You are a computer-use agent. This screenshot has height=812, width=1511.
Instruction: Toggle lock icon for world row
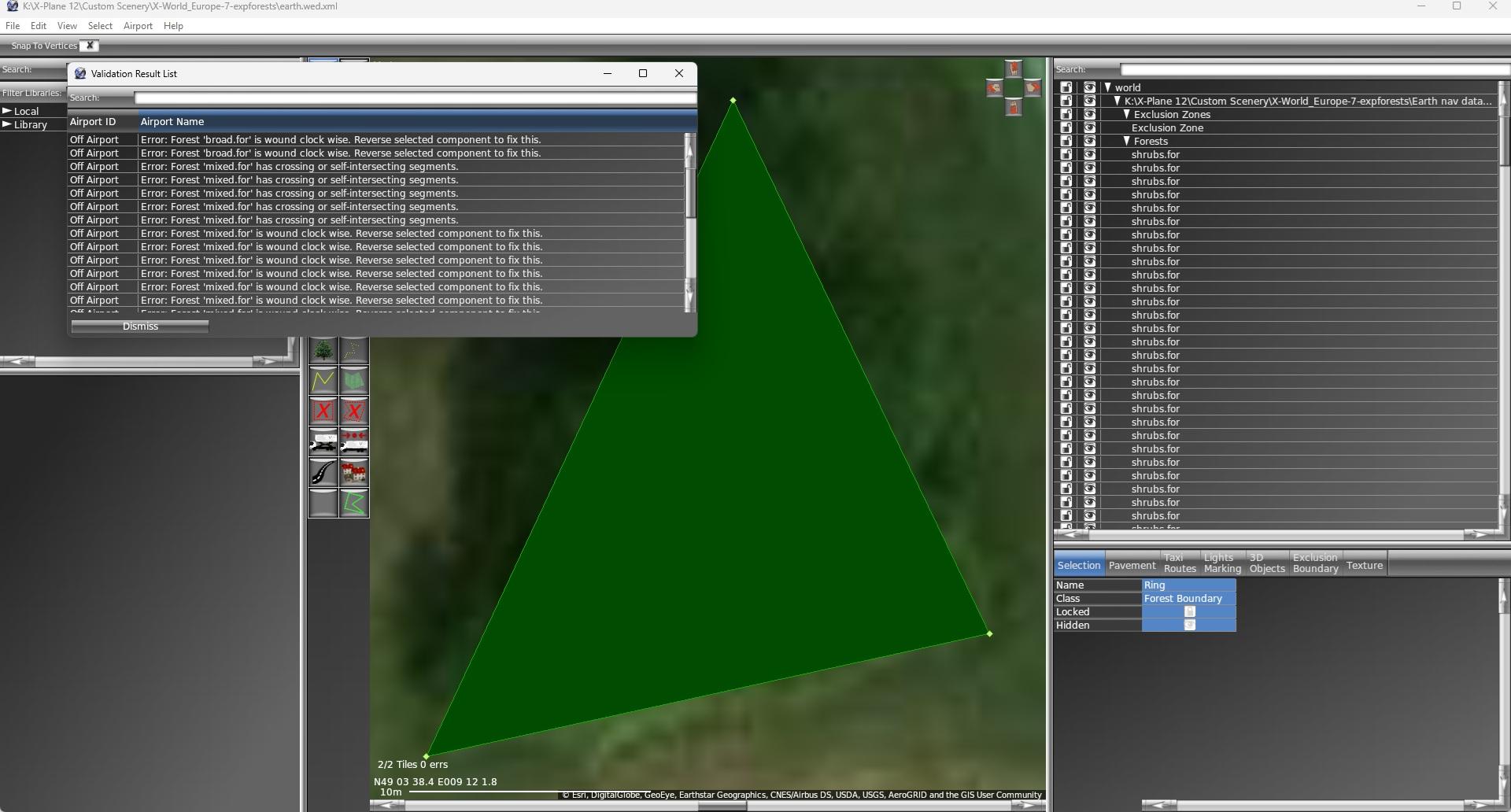click(1066, 87)
